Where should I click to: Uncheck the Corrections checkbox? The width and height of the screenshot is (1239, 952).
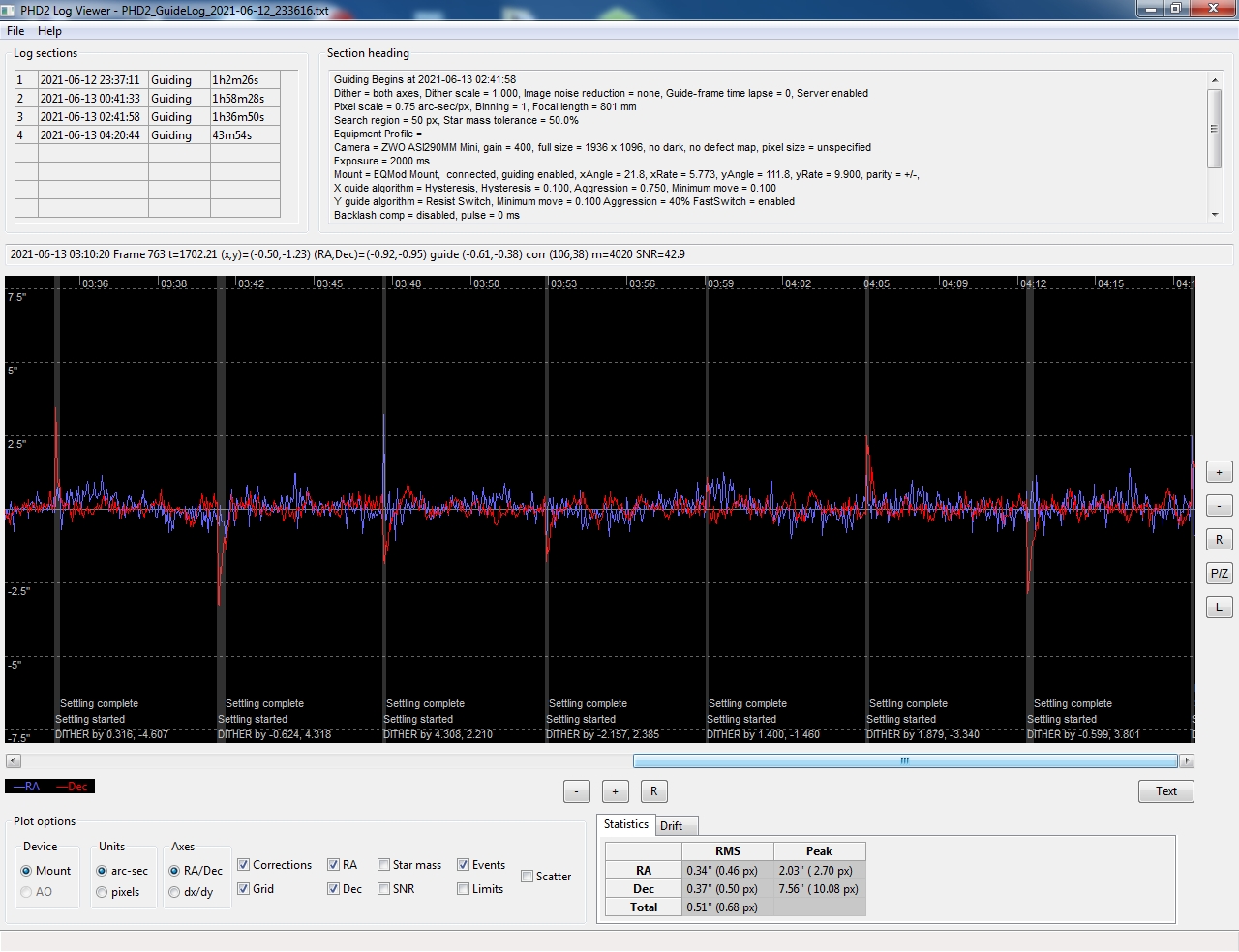click(x=244, y=865)
